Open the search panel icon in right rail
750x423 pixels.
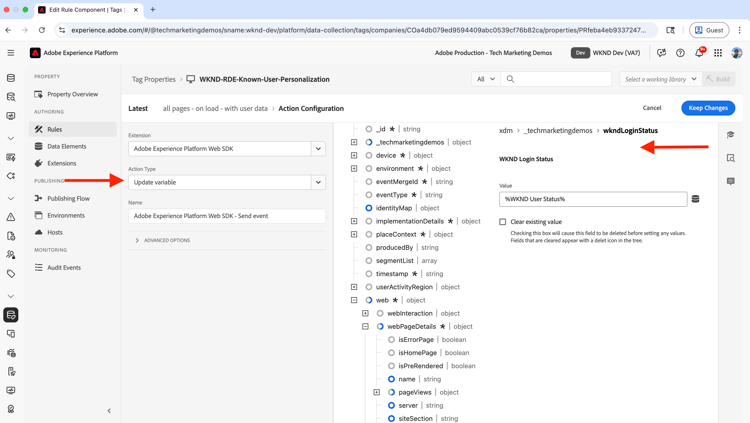[x=730, y=158]
